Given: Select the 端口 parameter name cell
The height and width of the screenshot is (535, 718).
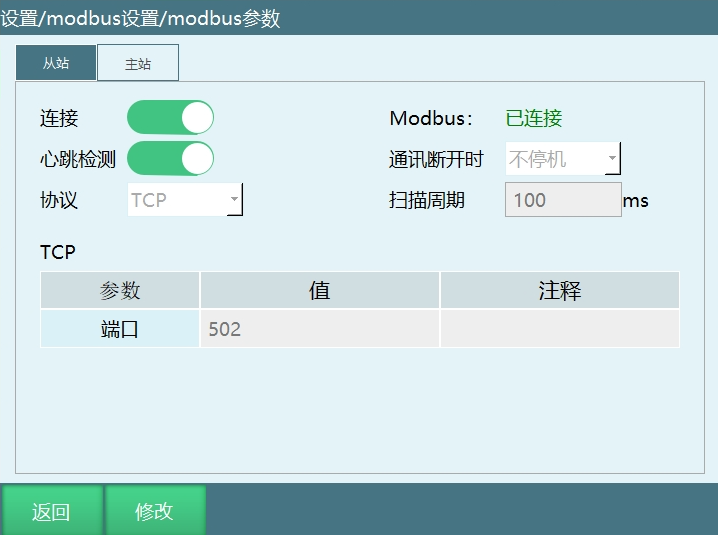Looking at the screenshot, I should (x=120, y=329).
